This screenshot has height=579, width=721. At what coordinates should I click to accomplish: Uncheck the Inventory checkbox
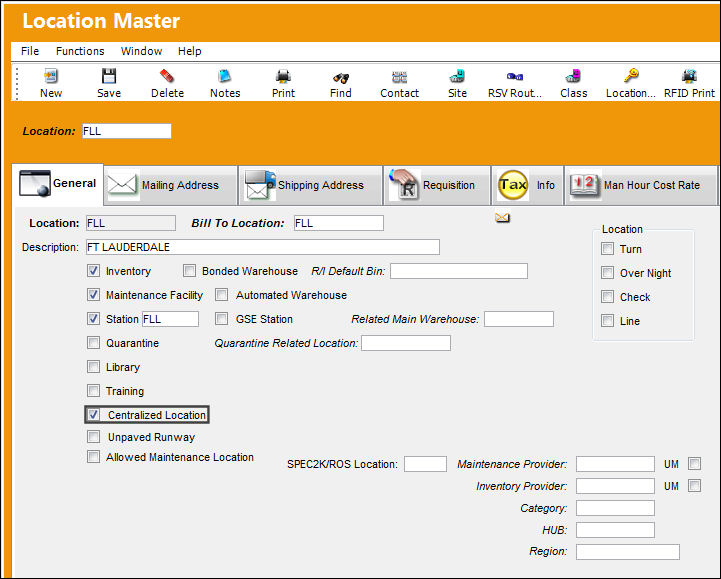coord(93,270)
